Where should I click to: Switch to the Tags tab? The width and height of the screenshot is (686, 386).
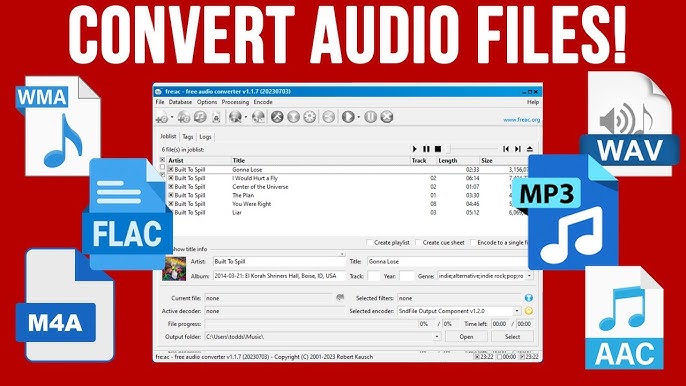[188, 137]
